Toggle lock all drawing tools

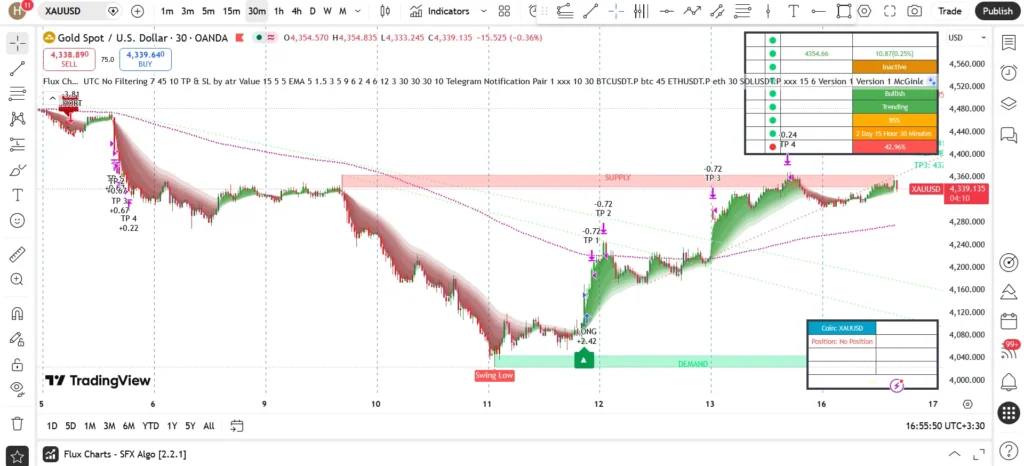[18, 364]
